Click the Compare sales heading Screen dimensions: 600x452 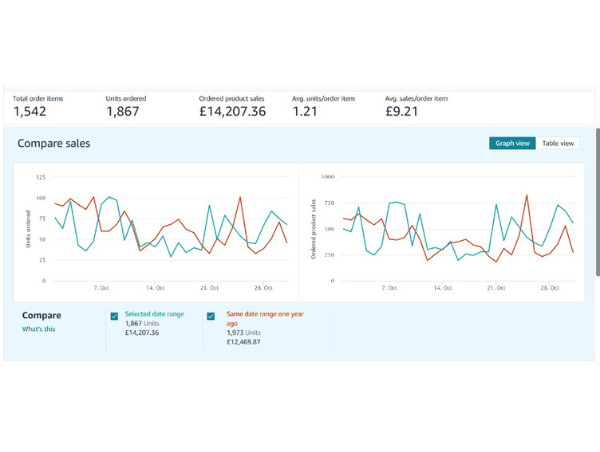coord(54,144)
